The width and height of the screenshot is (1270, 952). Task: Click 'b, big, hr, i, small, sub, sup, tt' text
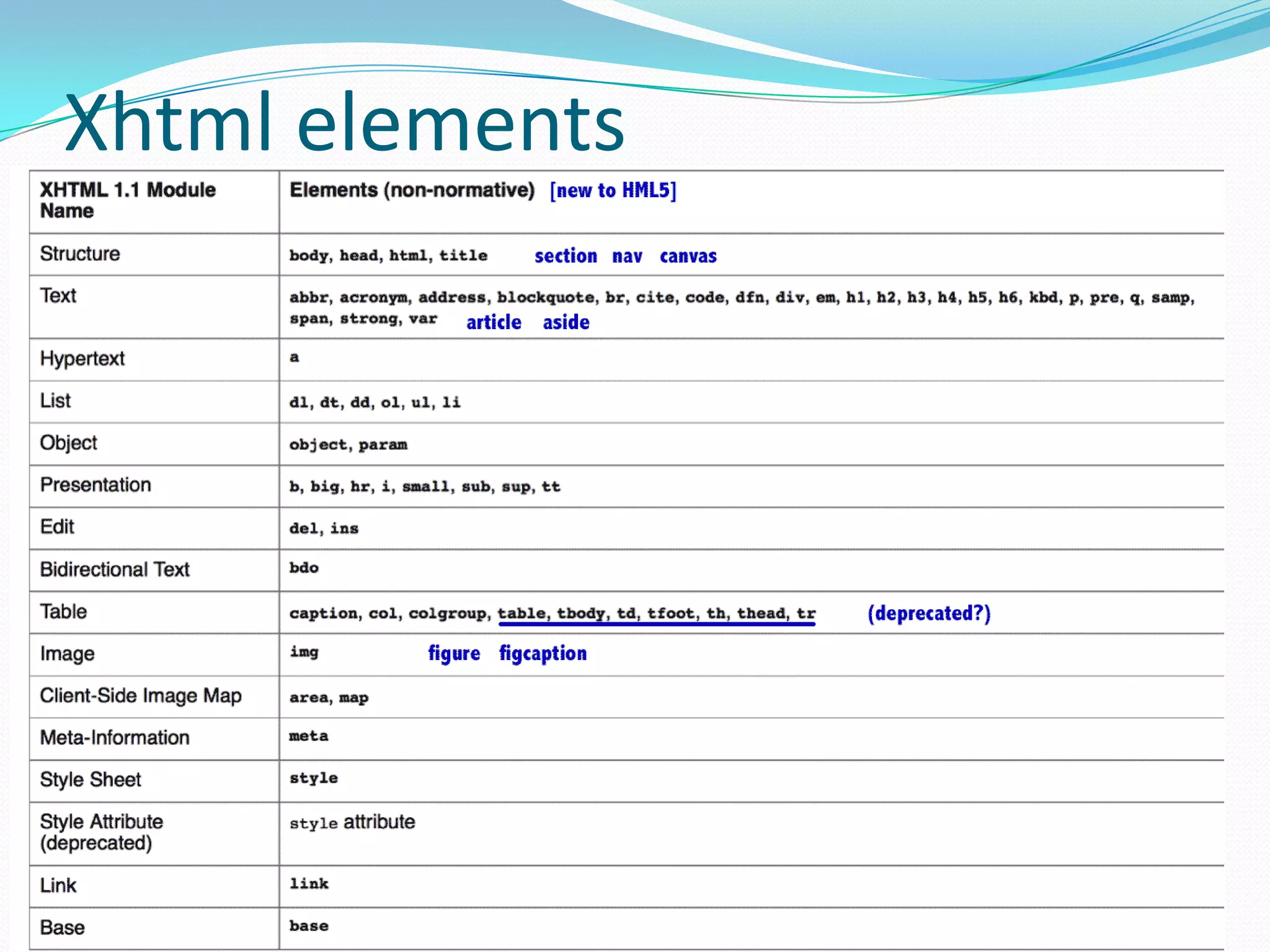point(425,487)
